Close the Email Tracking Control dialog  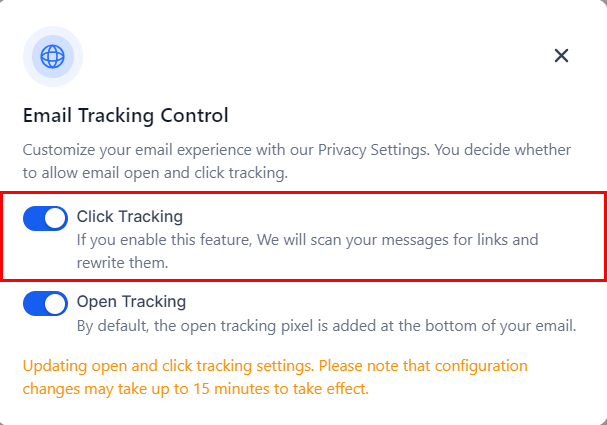coord(561,56)
